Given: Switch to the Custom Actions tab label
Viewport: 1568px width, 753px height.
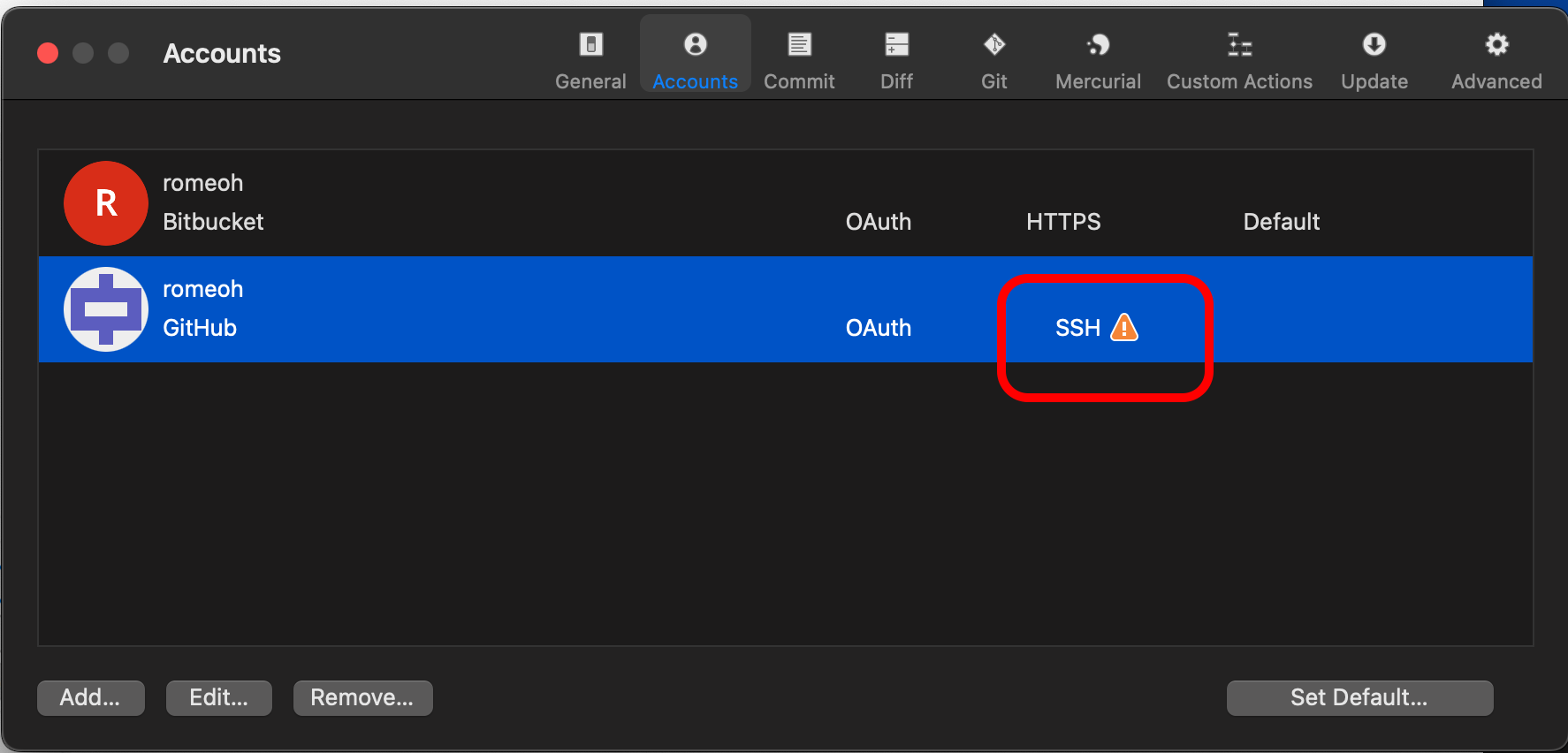Looking at the screenshot, I should point(1240,81).
